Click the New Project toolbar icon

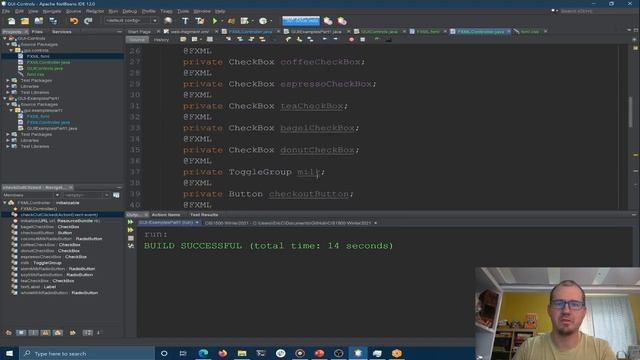click(25, 21)
